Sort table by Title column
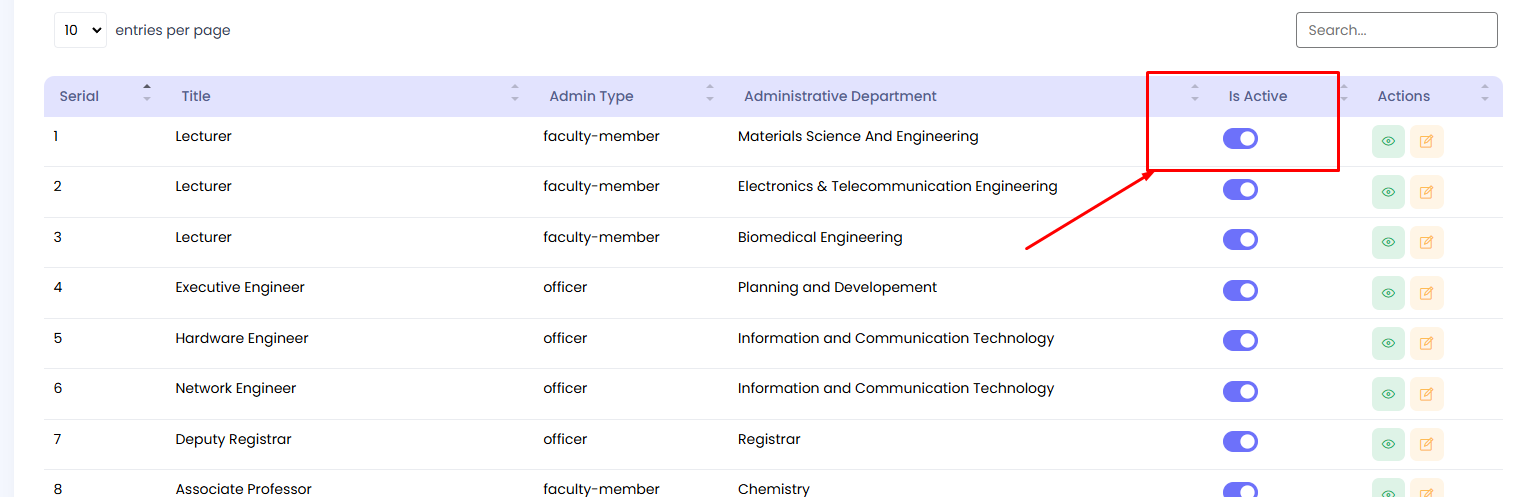 (196, 96)
